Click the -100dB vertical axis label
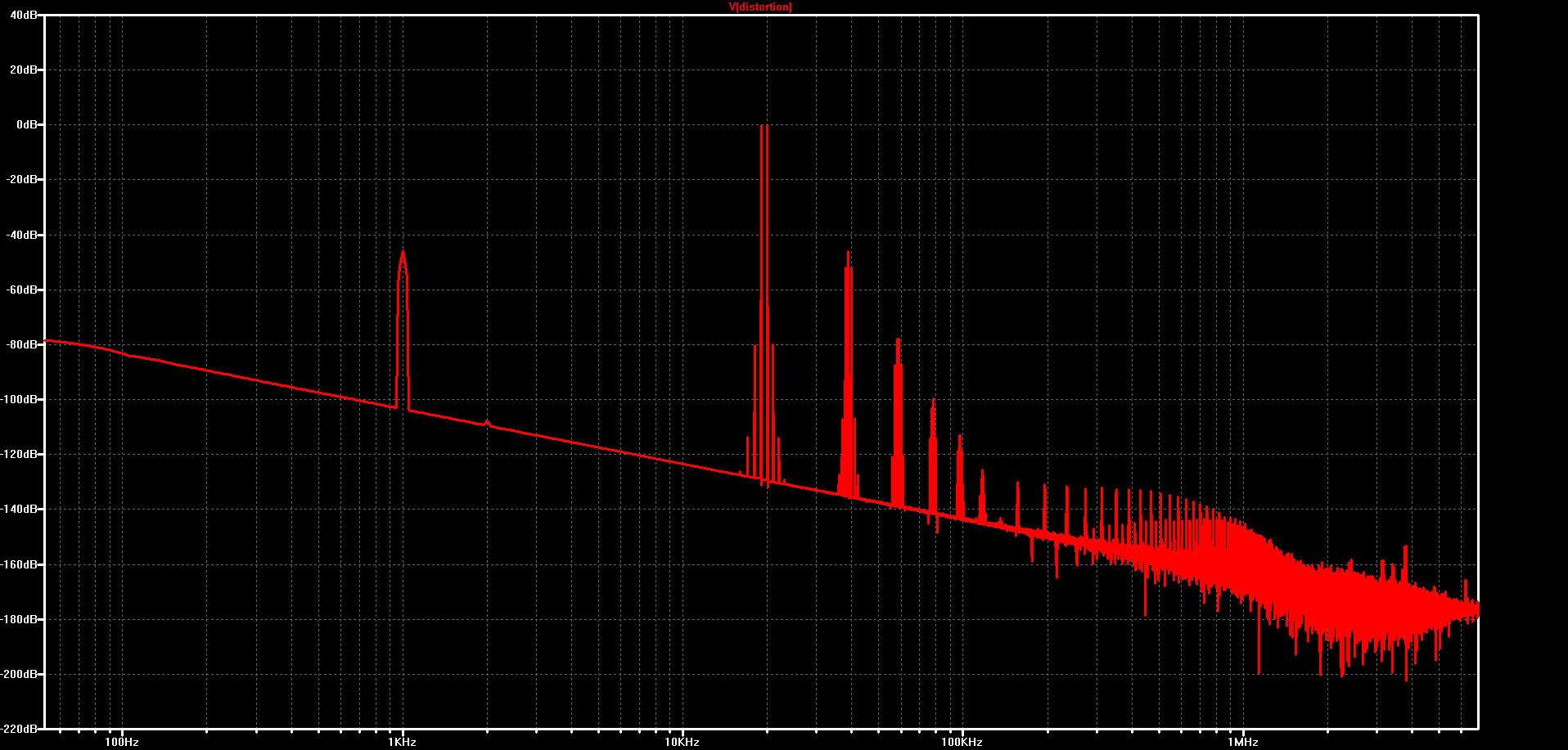The height and width of the screenshot is (750, 1568). pos(20,399)
